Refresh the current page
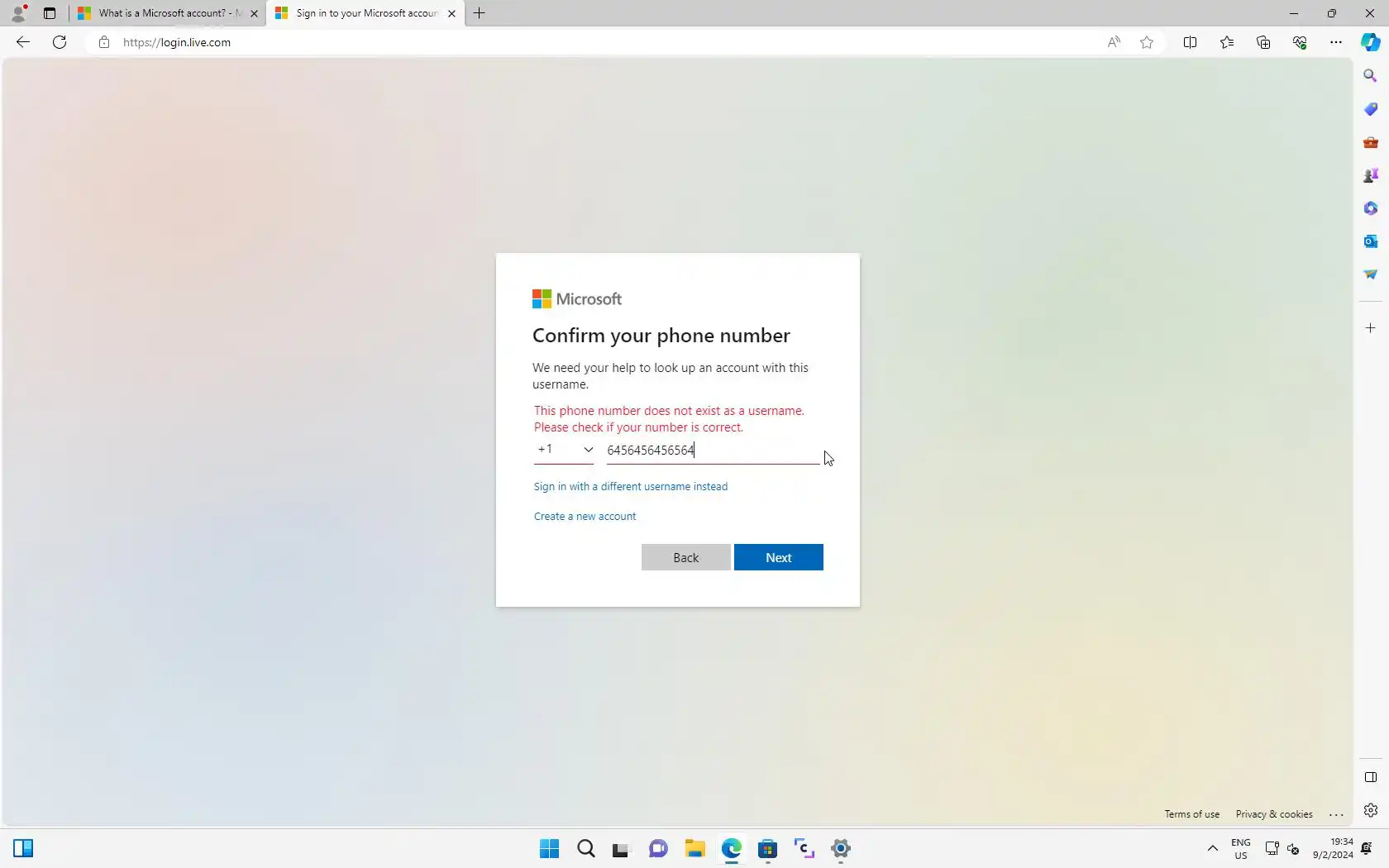Image resolution: width=1389 pixels, height=868 pixels. 60,42
